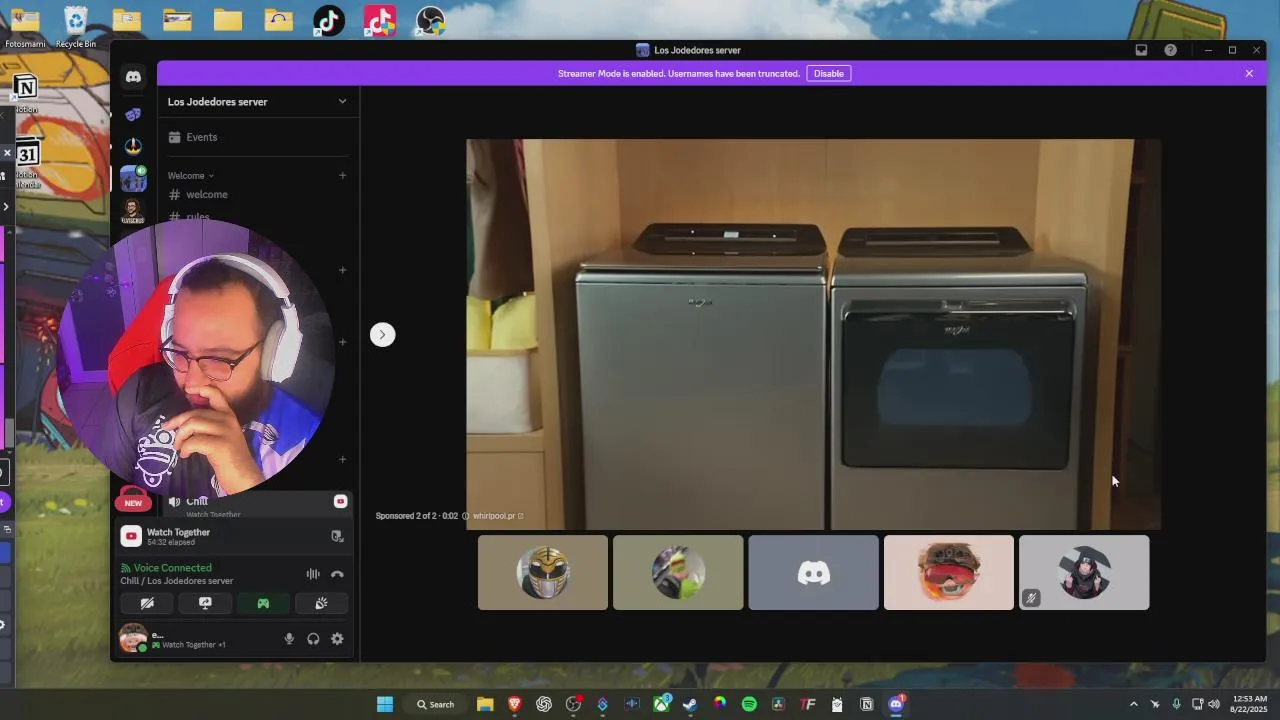This screenshot has width=1280, height=720.
Task: Open Windows Start menu
Action: 385,704
